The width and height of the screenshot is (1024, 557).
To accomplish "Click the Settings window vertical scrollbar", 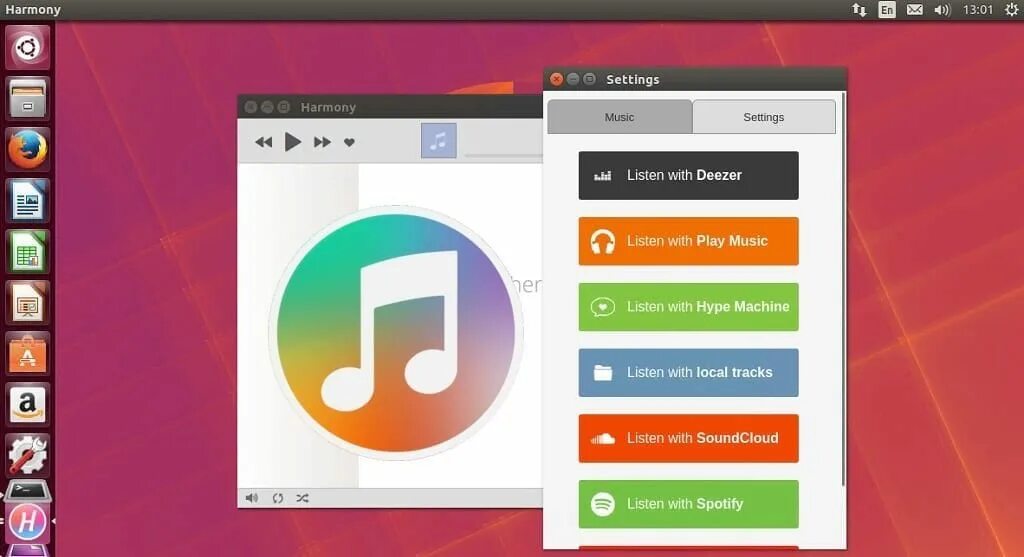I will click(844, 291).
